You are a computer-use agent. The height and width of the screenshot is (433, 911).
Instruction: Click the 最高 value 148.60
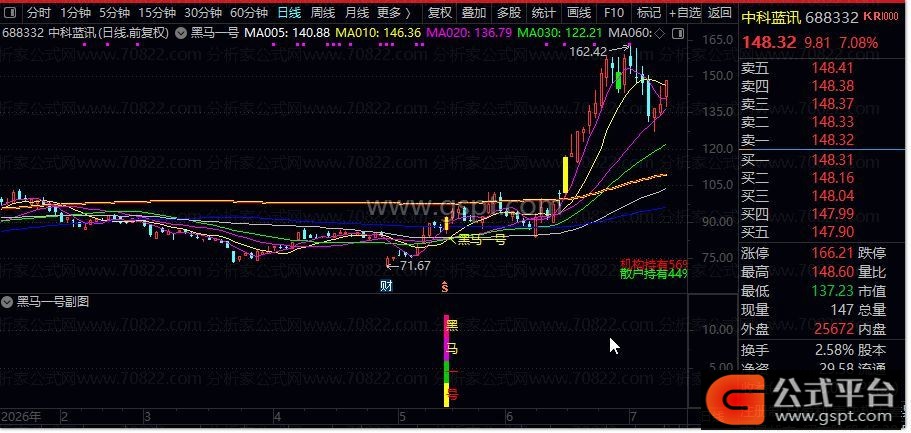point(833,272)
